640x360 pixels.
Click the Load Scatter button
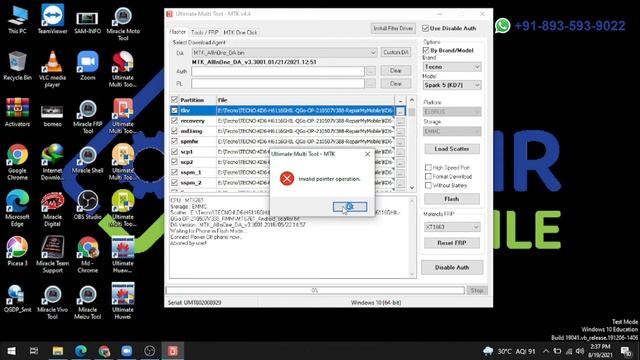(x=452, y=149)
